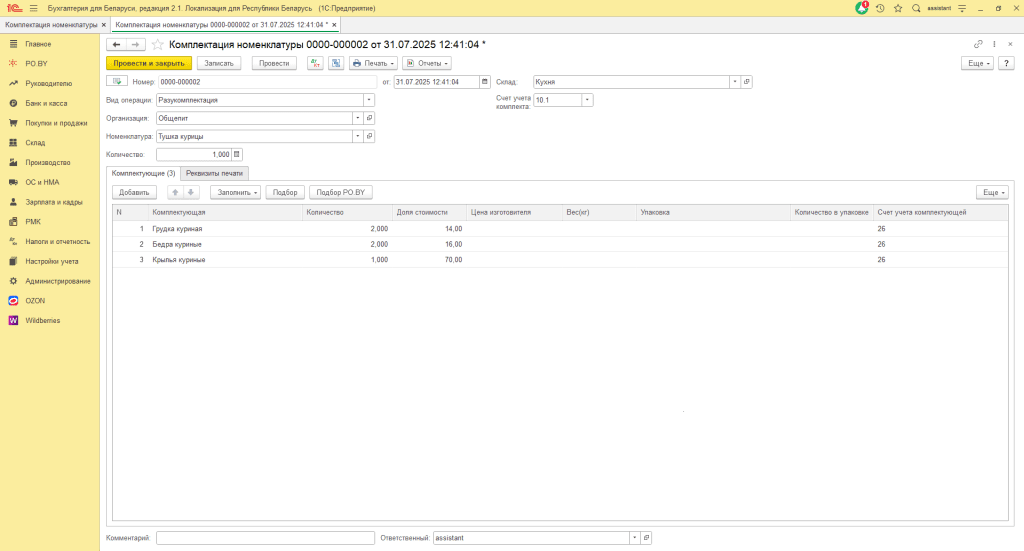Screen dimensions: 1024x551
Task: Open the help question mark button
Action: coord(1006,63)
